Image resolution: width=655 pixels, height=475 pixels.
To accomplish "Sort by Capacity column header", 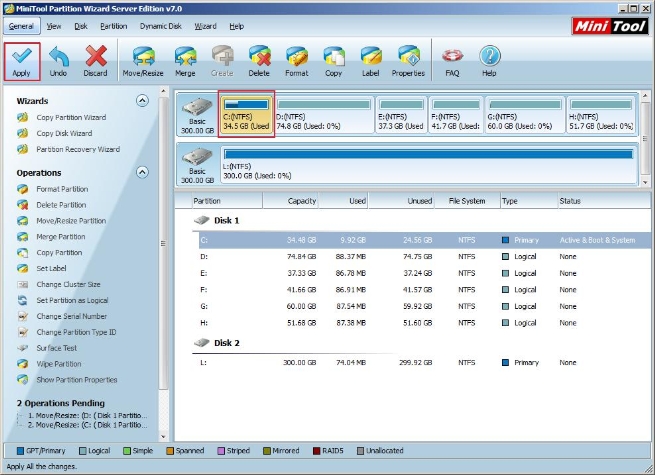I will tap(290, 201).
